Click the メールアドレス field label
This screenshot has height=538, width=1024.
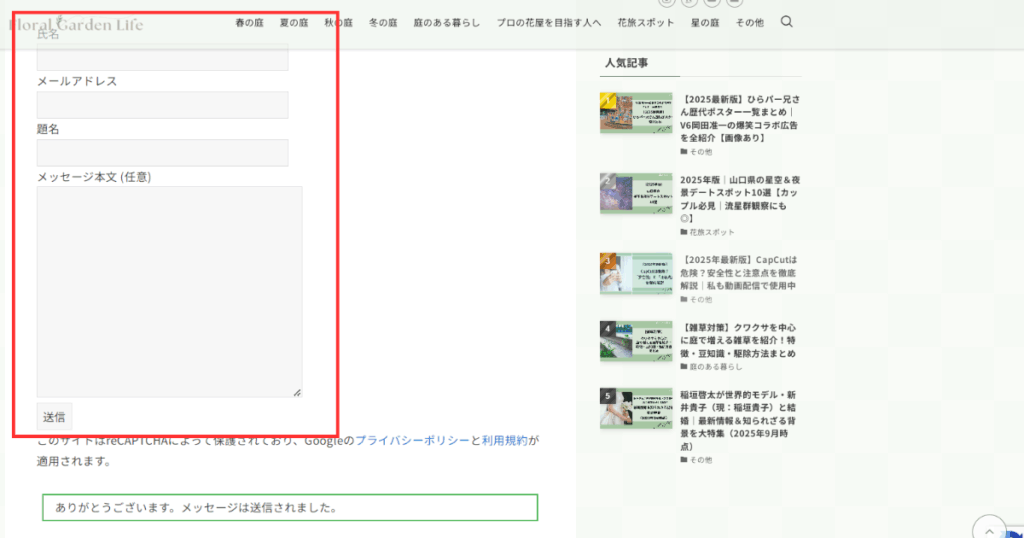pyautogui.click(x=77, y=81)
